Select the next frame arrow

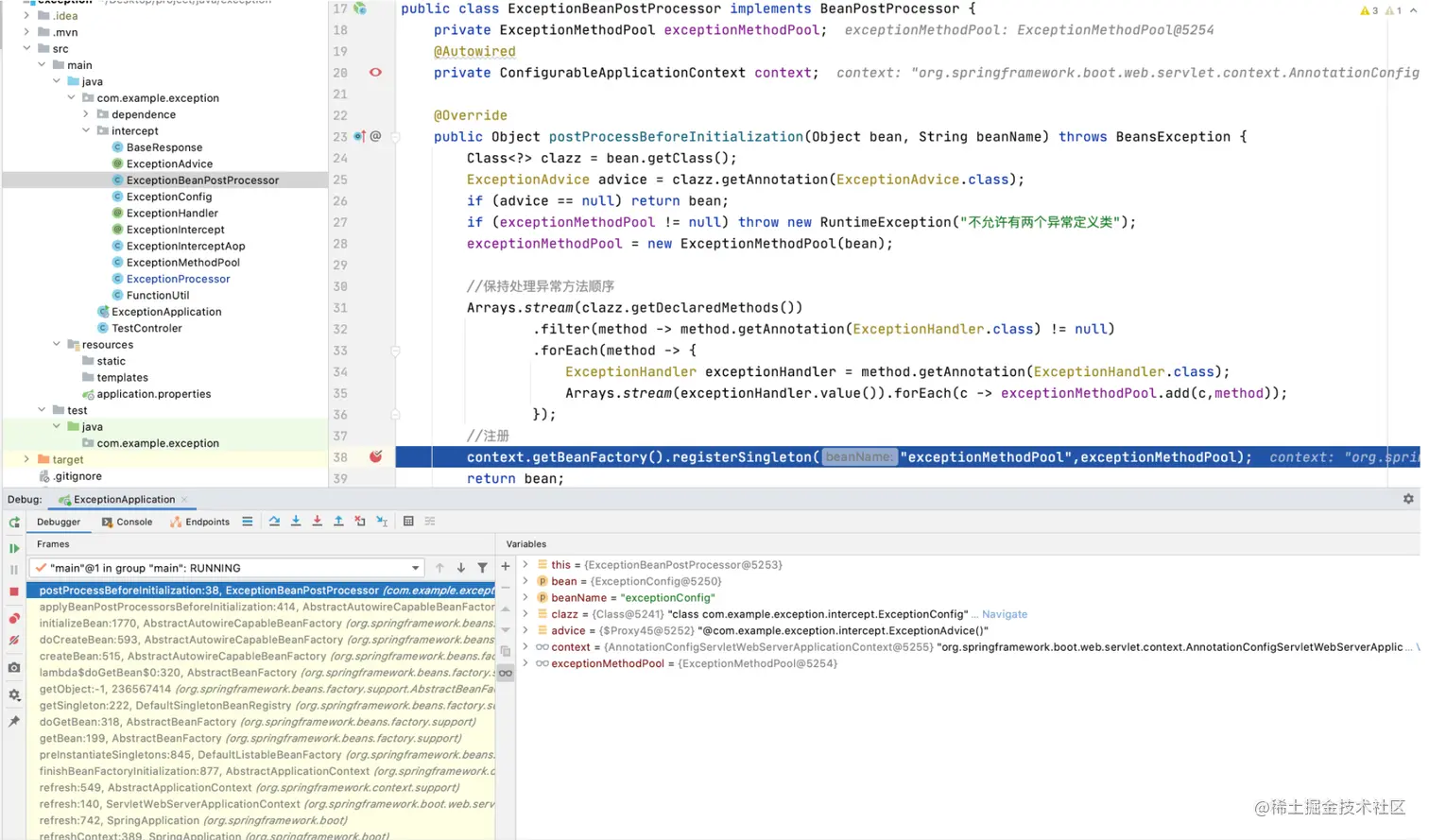coord(461,568)
